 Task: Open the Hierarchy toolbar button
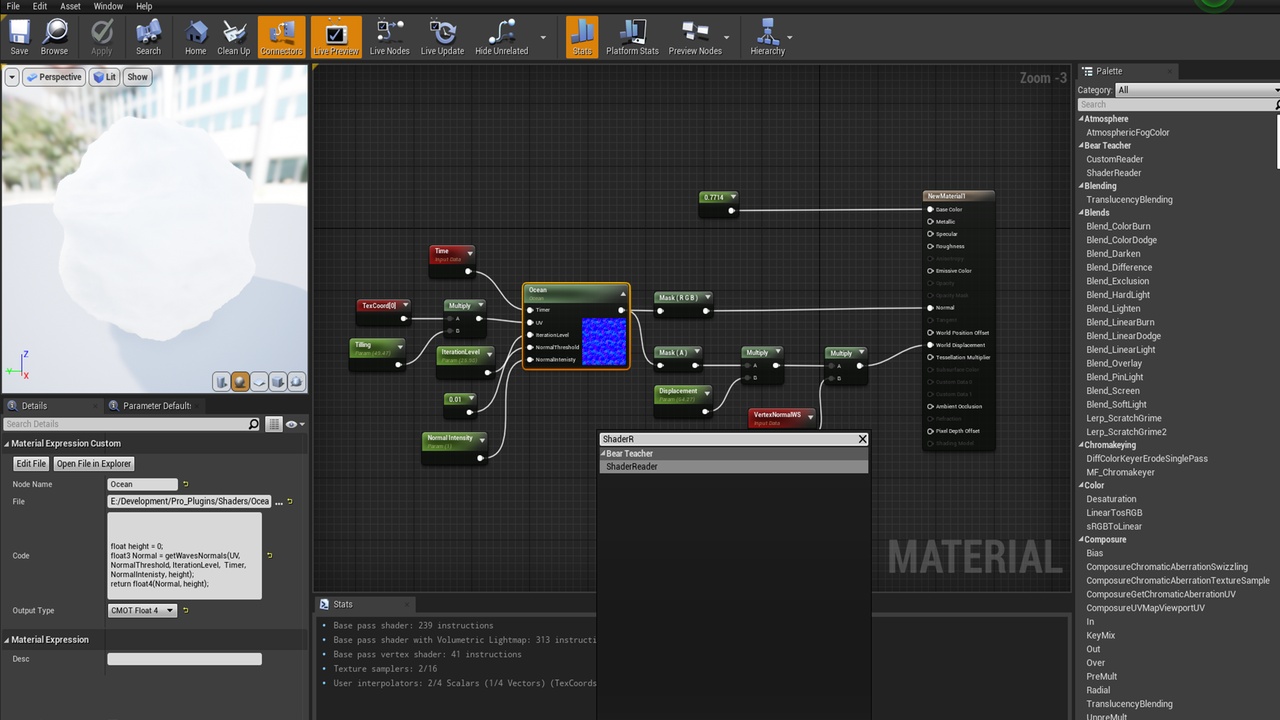(x=767, y=37)
